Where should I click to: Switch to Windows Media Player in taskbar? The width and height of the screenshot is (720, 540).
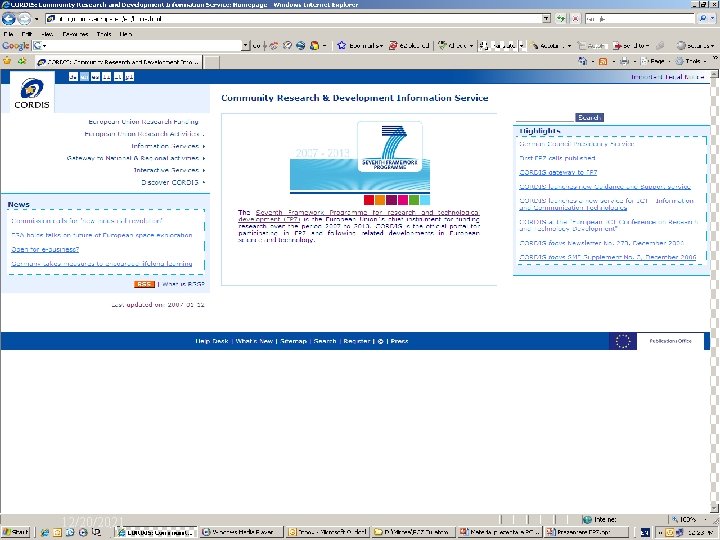[x=242, y=532]
